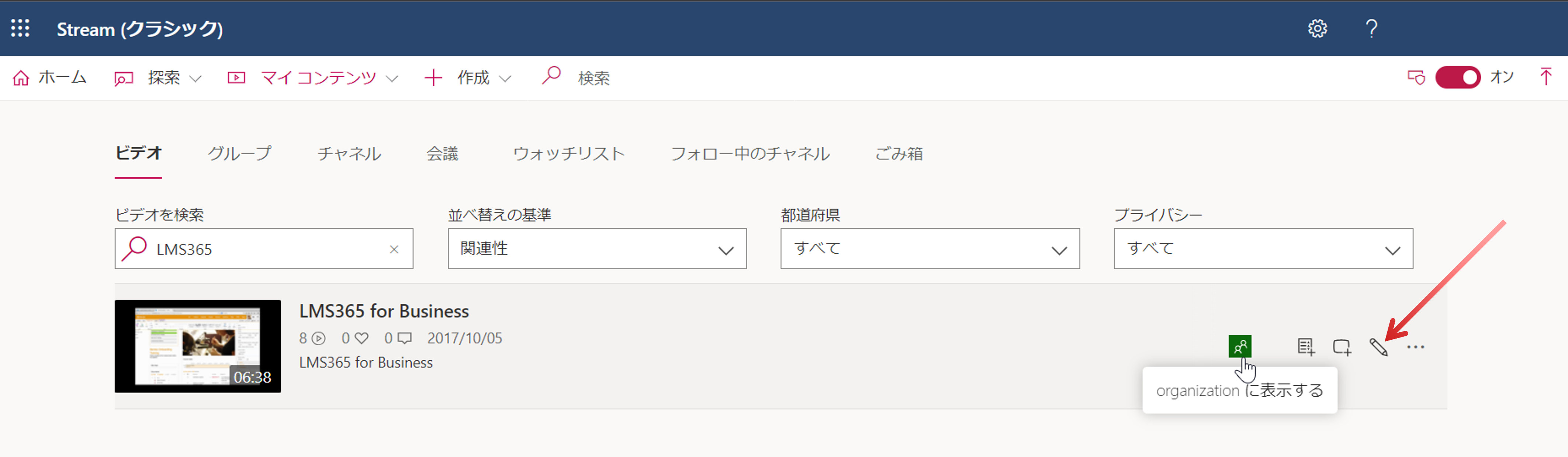
Task: Click the 検索 search field in navbar
Action: [x=593, y=78]
